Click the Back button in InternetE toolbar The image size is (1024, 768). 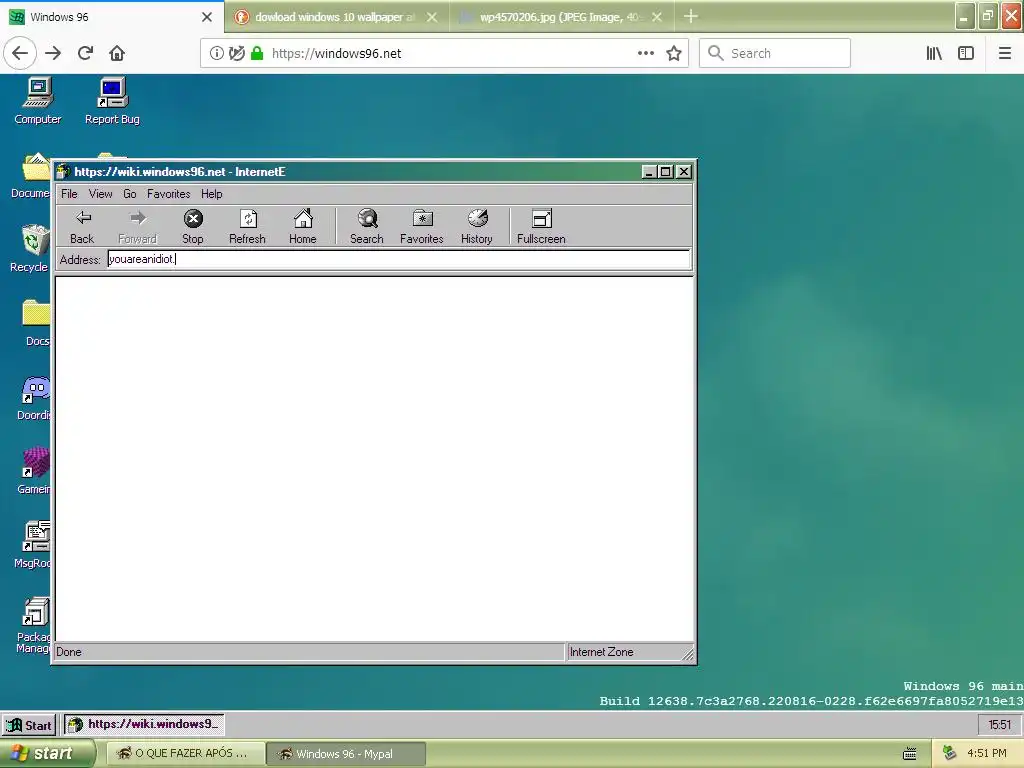tap(82, 227)
